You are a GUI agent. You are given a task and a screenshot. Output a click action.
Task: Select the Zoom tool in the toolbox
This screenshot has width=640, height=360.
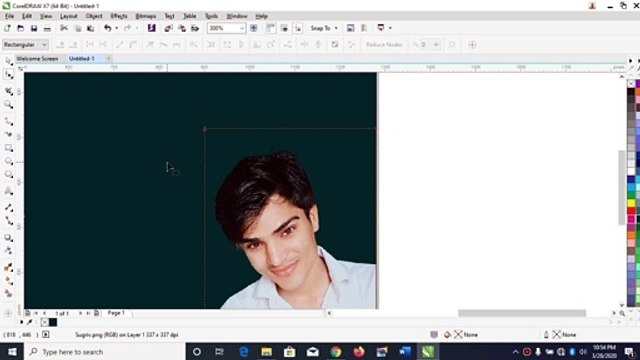(x=9, y=105)
